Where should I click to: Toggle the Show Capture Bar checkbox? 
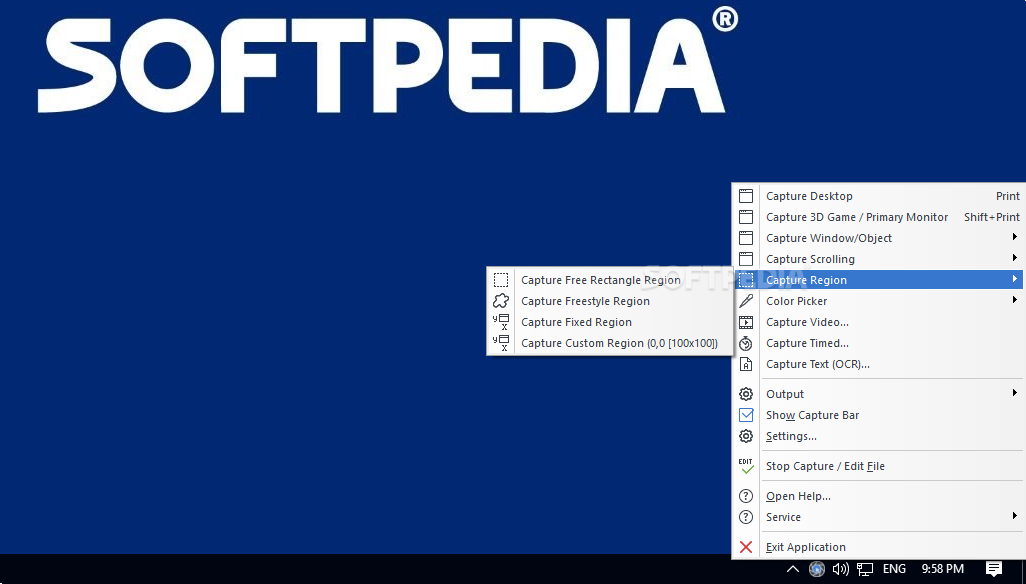[x=746, y=415]
